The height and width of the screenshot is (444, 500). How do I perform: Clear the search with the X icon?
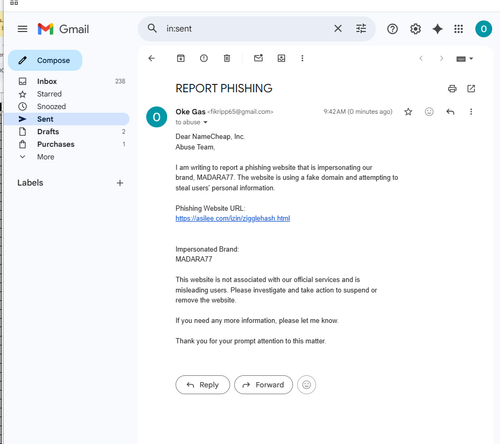338,29
